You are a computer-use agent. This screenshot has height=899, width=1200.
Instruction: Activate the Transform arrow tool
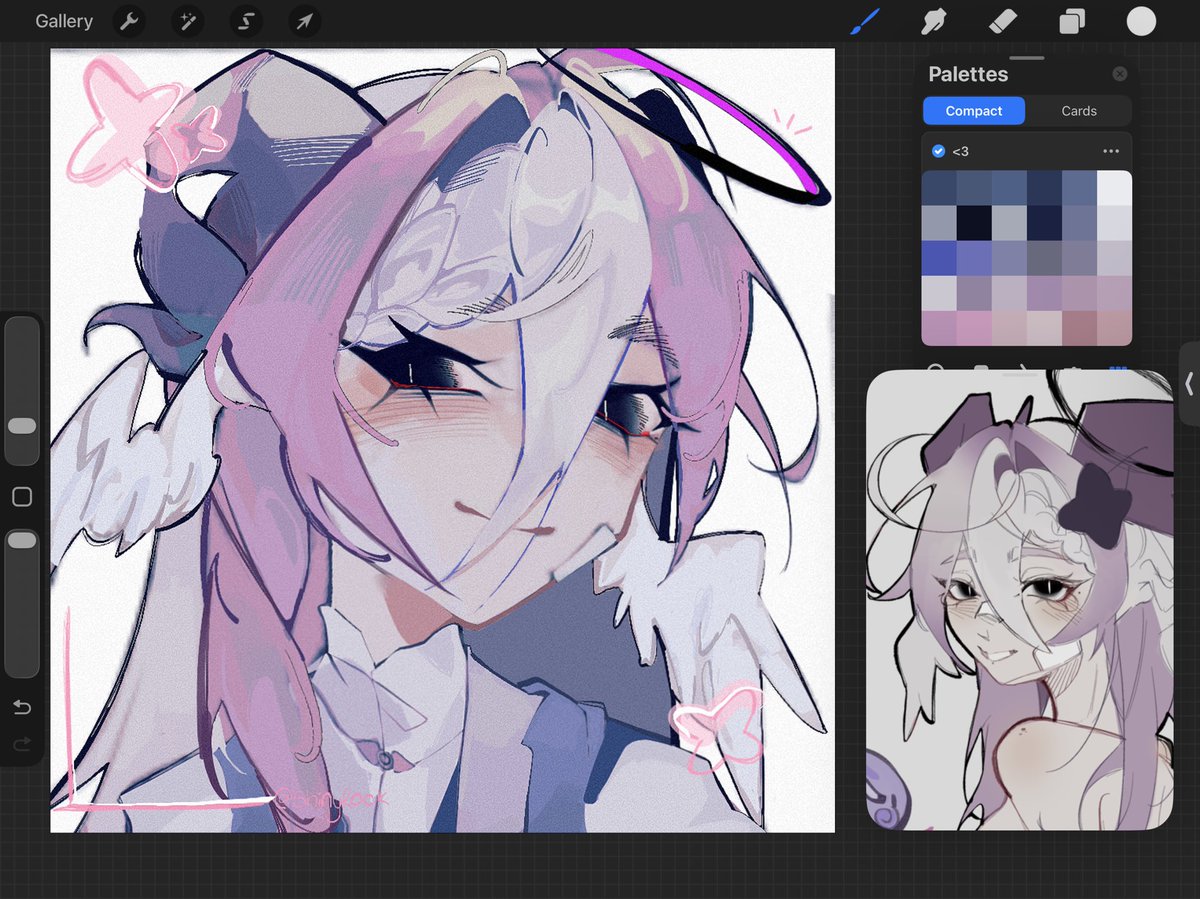click(304, 21)
